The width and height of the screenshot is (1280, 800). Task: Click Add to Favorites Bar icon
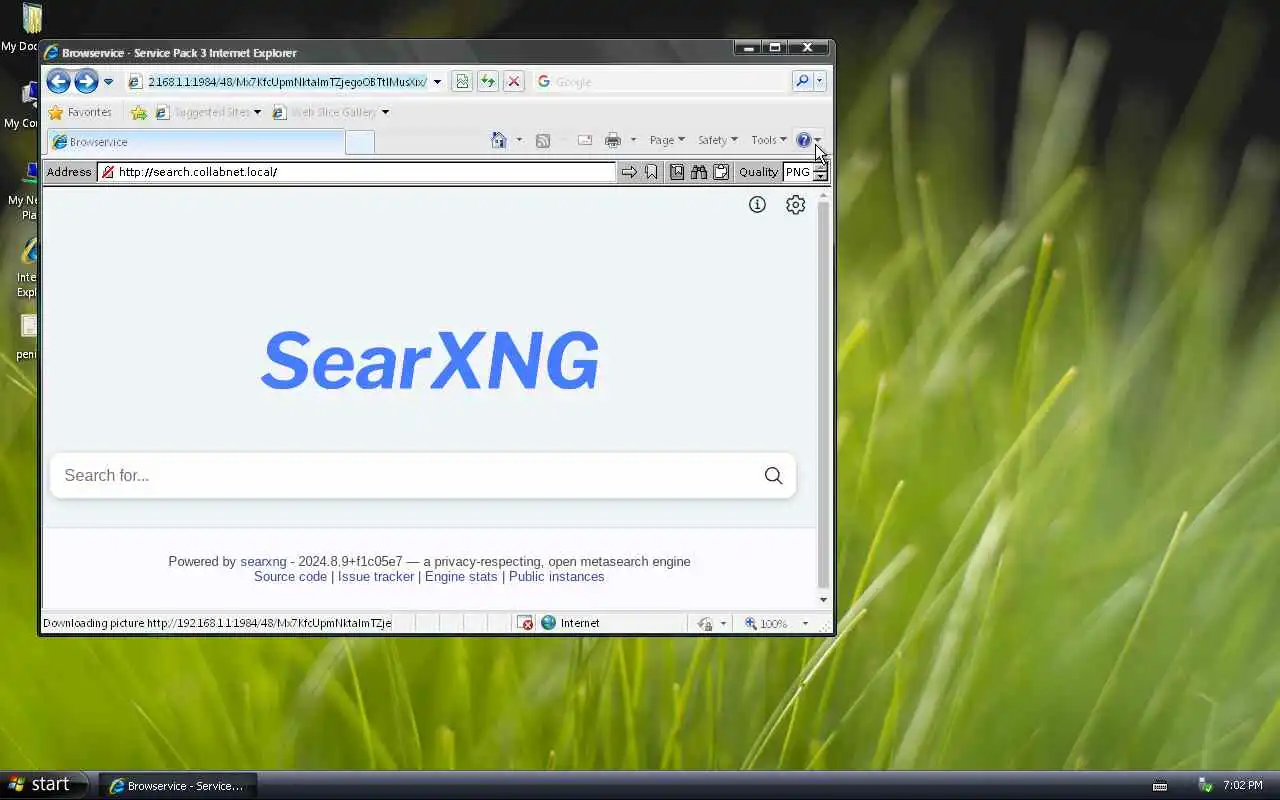139,112
